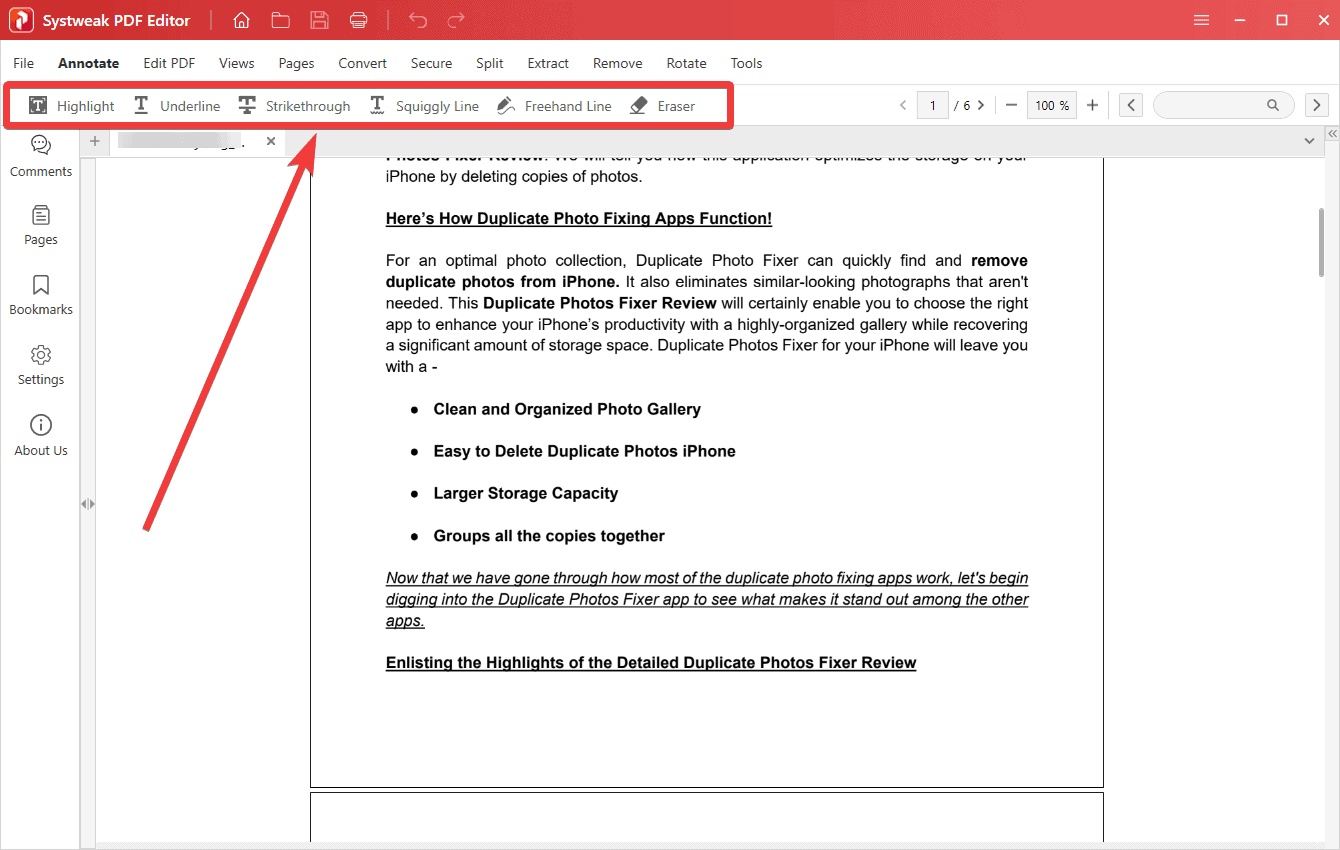The image size is (1340, 850).
Task: Click the zoom percentage field
Action: [1052, 105]
